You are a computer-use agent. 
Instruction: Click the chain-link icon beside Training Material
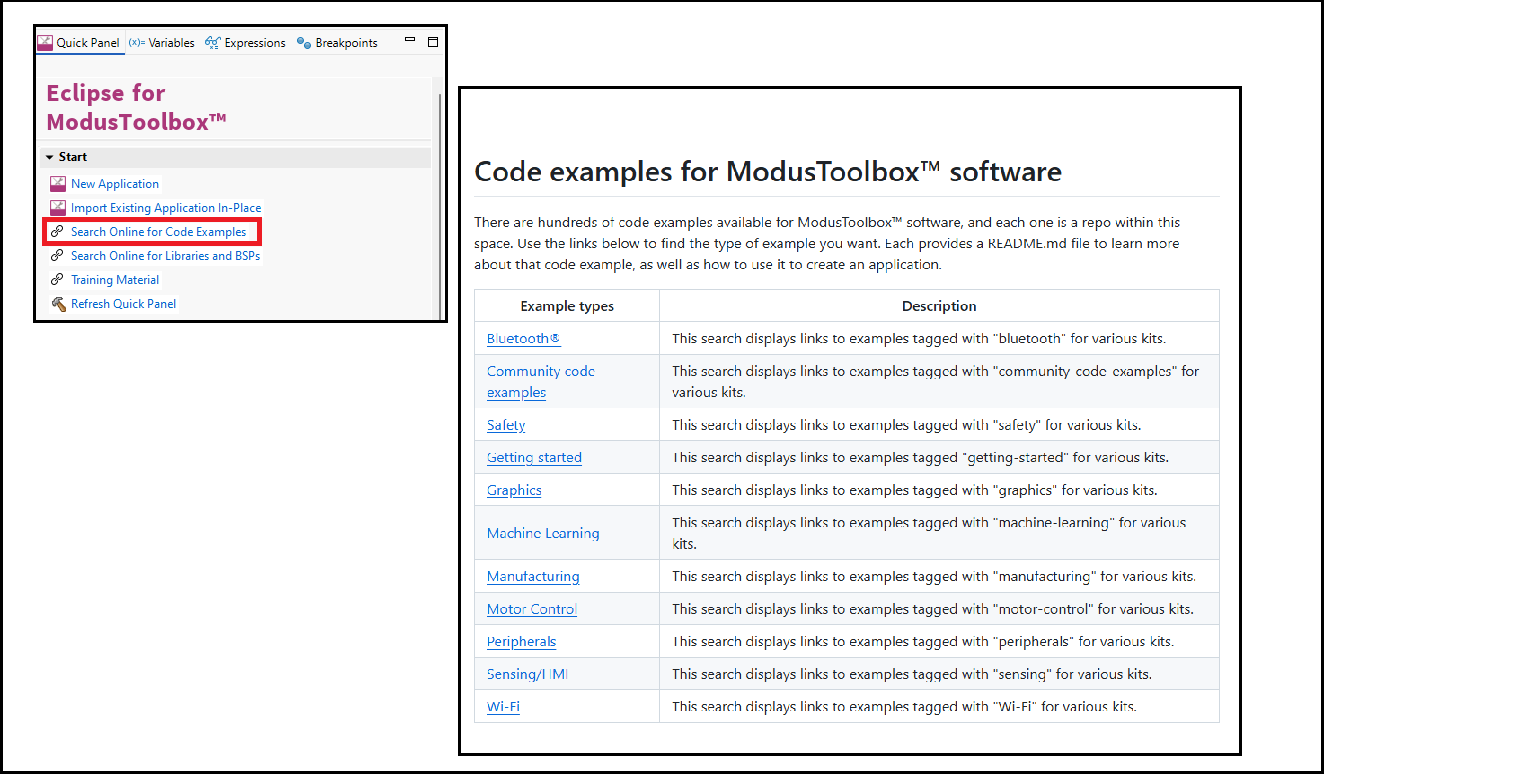[57, 280]
